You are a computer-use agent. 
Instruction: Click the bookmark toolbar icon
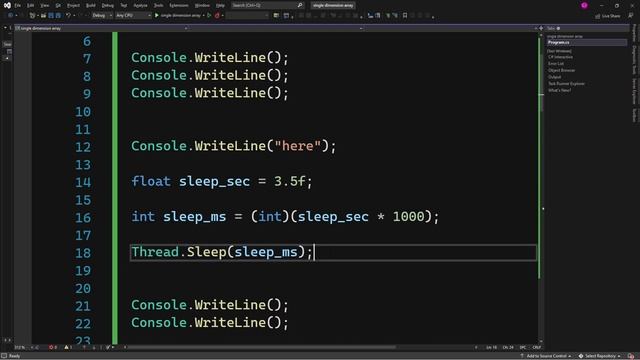click(405, 16)
